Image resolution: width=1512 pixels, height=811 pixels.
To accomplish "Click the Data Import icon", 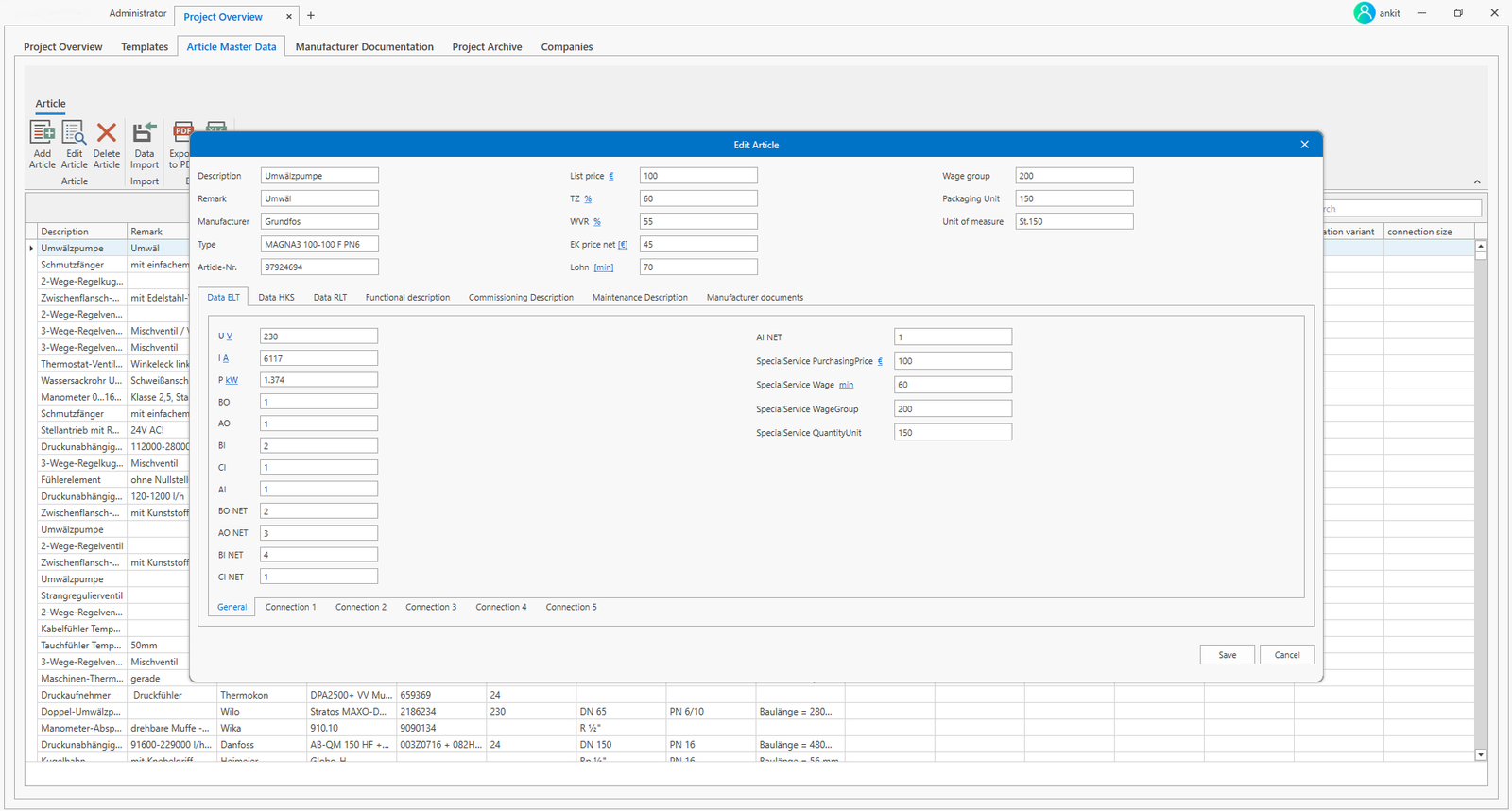I will tap(145, 134).
